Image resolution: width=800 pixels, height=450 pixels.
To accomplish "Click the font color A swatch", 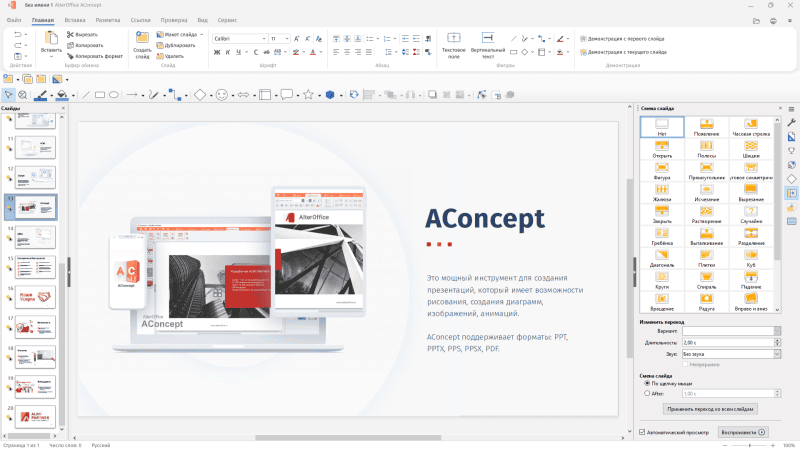I will pos(313,52).
